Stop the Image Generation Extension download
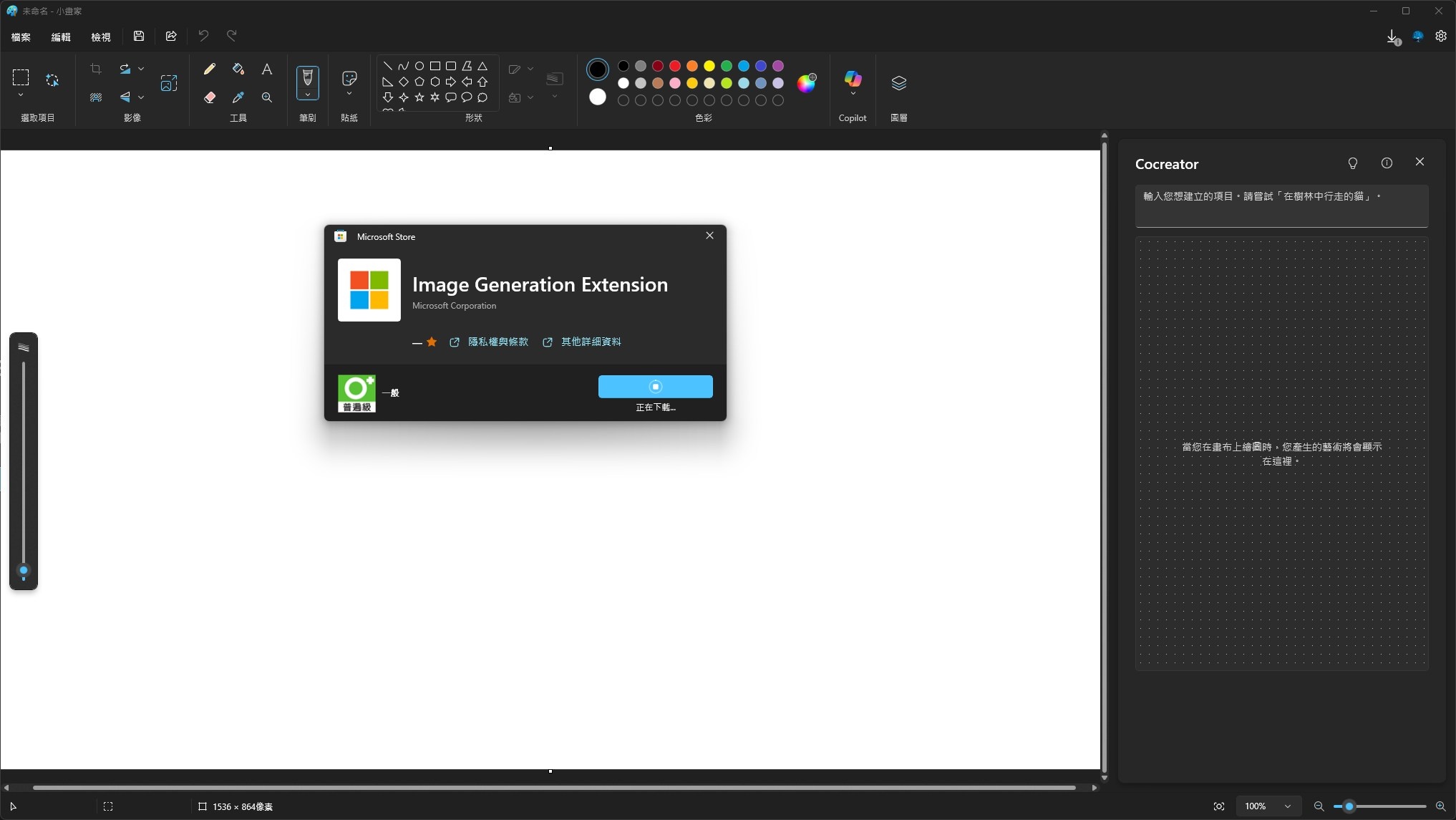 pos(655,387)
